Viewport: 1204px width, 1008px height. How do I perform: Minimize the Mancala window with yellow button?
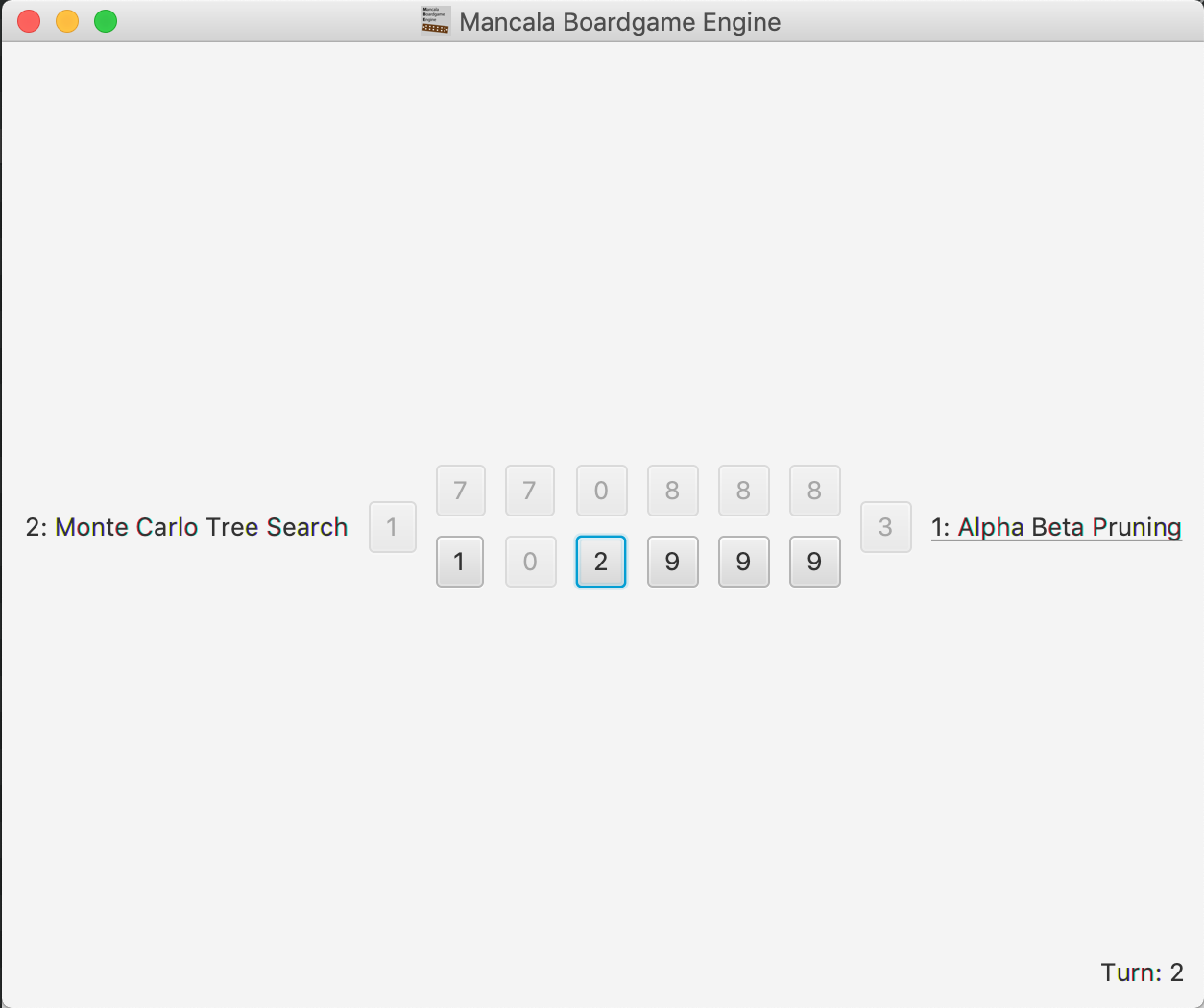point(67,21)
